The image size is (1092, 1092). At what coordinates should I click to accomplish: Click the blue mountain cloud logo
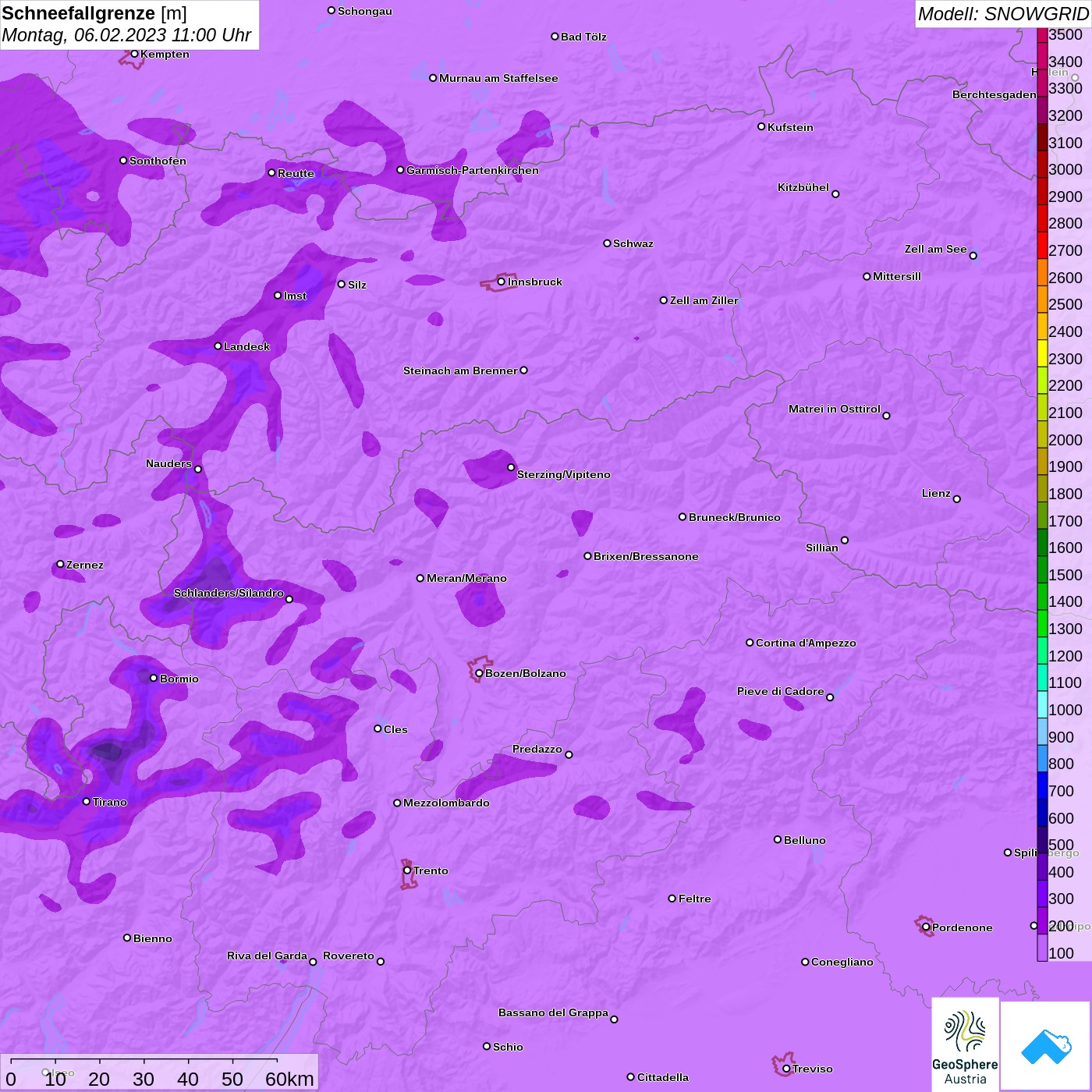coord(1045,1046)
